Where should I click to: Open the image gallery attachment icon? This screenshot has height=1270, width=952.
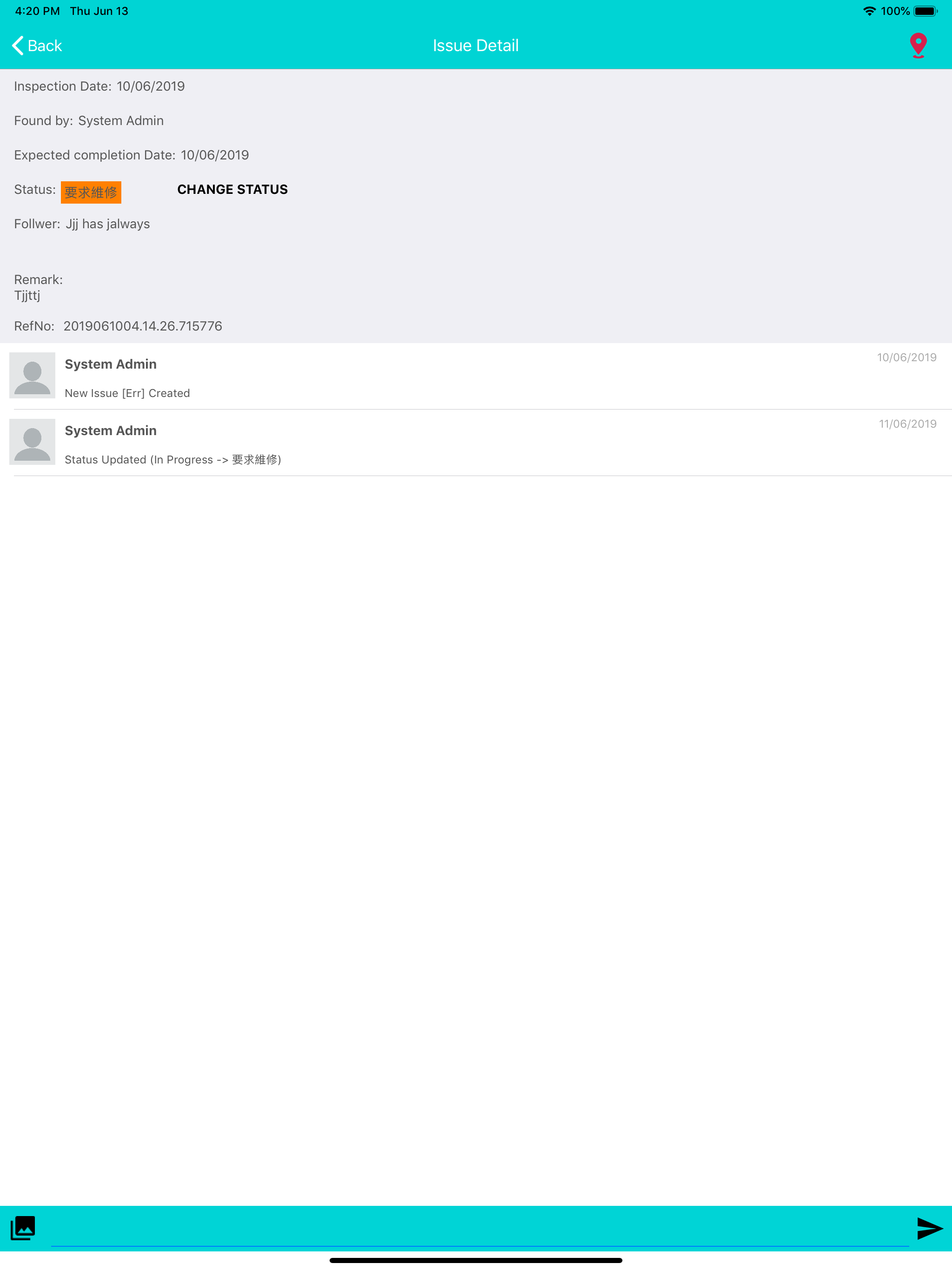point(23,1228)
